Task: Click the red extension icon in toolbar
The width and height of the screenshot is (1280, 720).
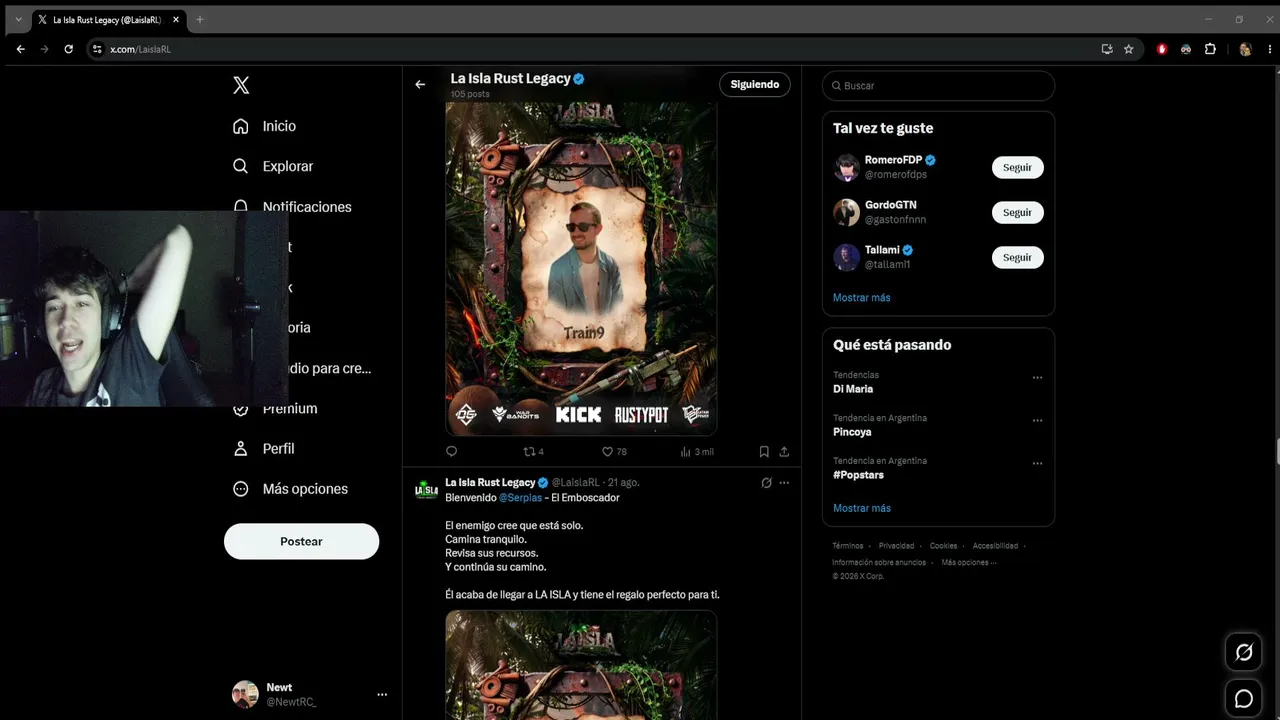Action: coord(1162,49)
